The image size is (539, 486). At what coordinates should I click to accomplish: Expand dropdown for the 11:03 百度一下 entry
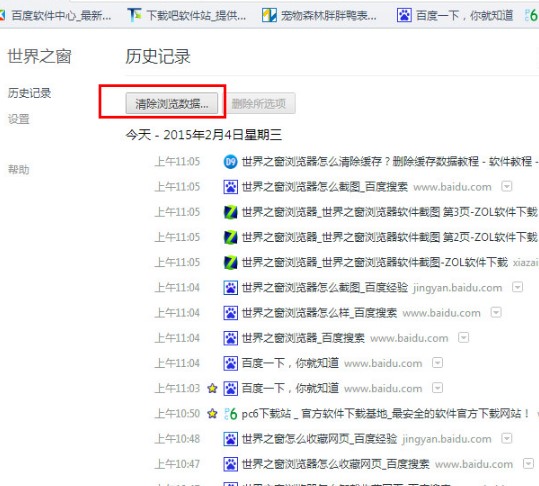tap(437, 388)
